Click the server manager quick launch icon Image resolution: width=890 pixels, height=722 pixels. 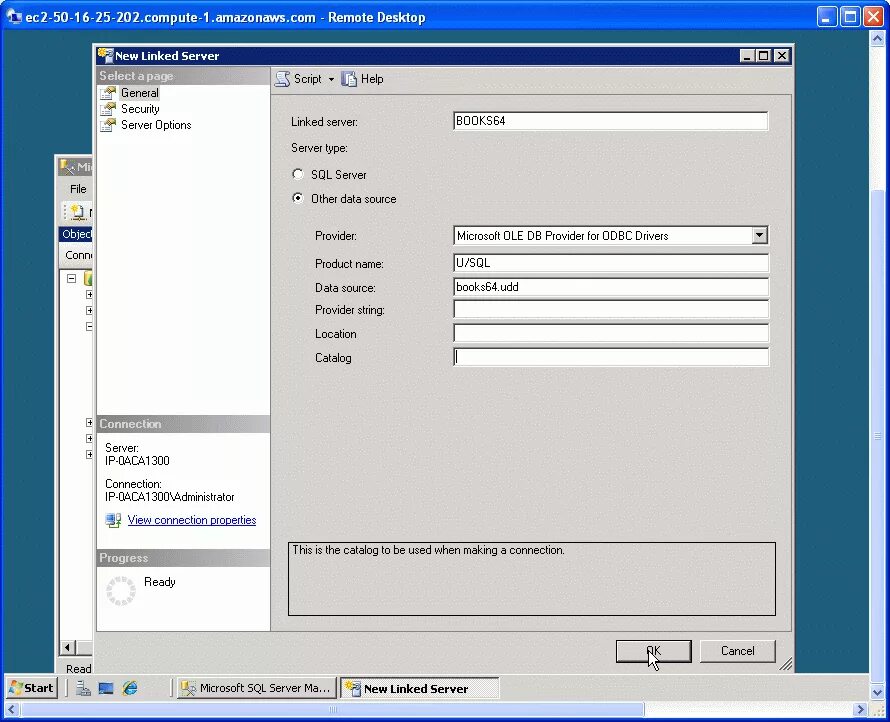pyautogui.click(x=83, y=688)
